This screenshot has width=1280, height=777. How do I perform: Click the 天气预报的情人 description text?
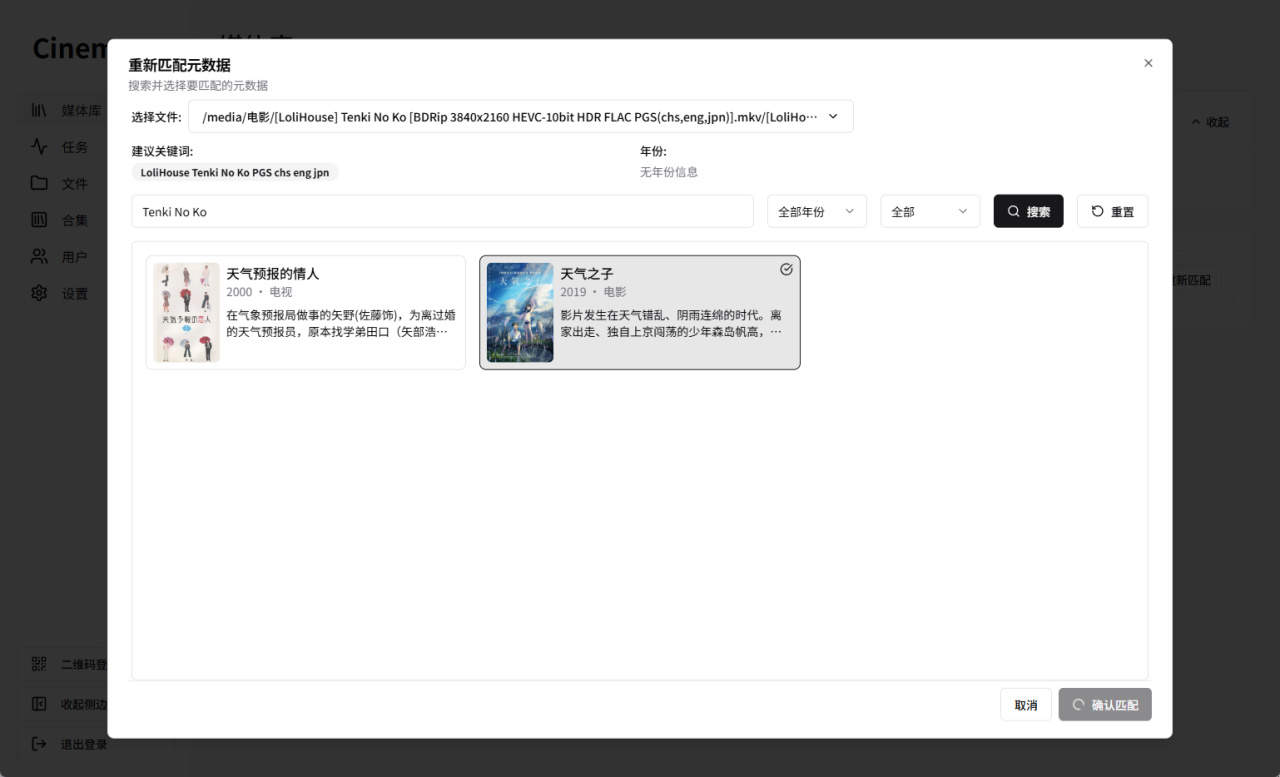click(341, 323)
